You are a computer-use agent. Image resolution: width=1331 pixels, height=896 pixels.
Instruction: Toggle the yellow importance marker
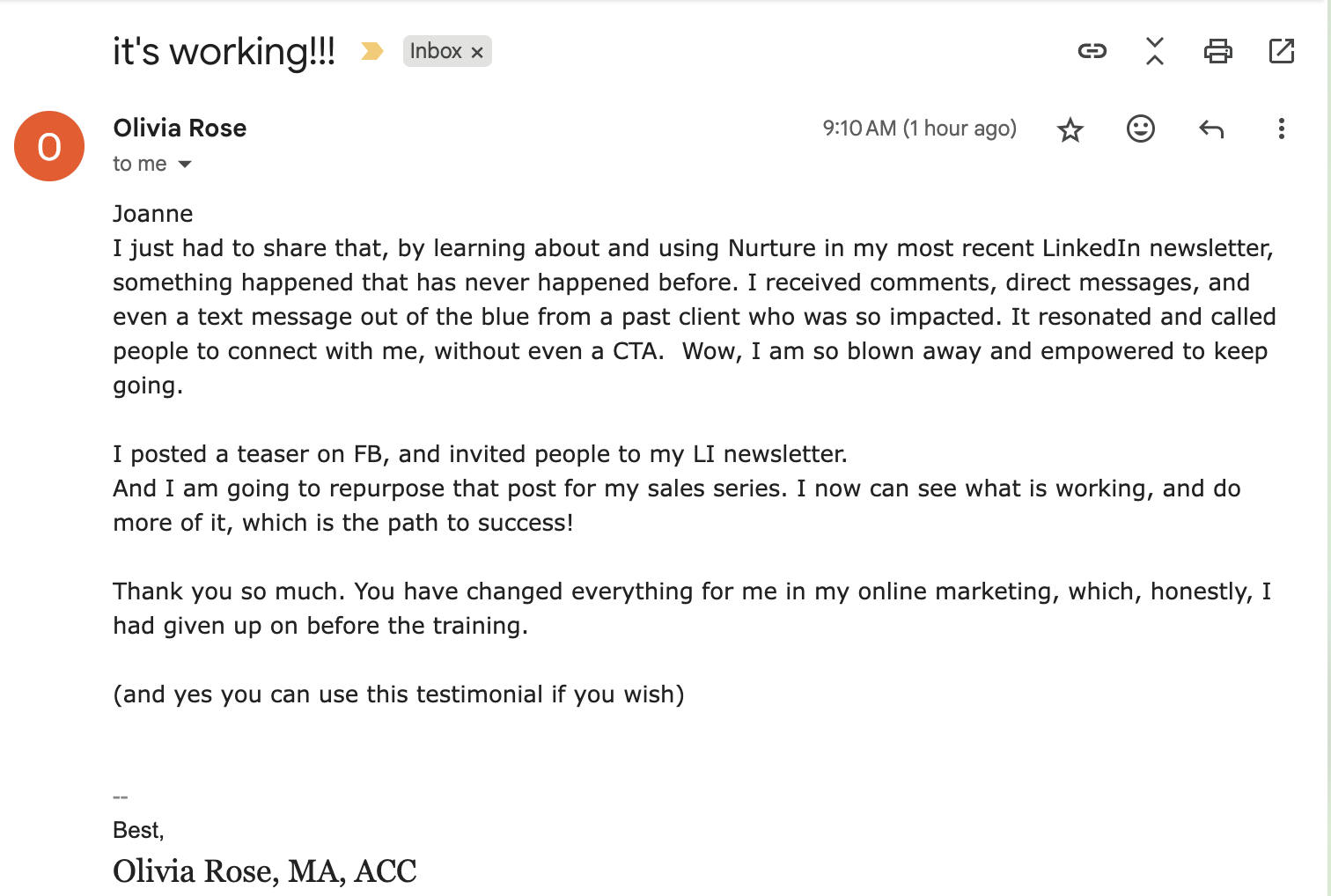(372, 52)
